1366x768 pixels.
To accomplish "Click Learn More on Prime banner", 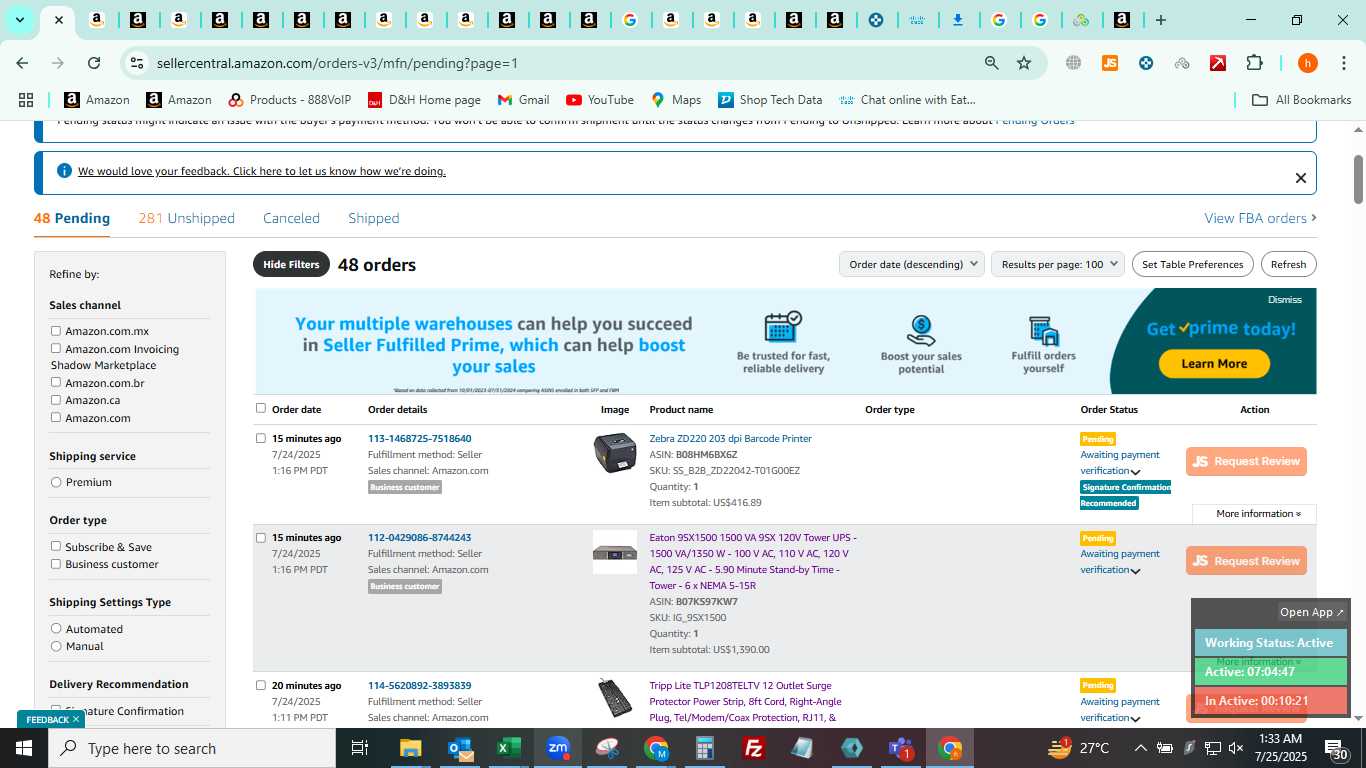I will click(x=1214, y=364).
